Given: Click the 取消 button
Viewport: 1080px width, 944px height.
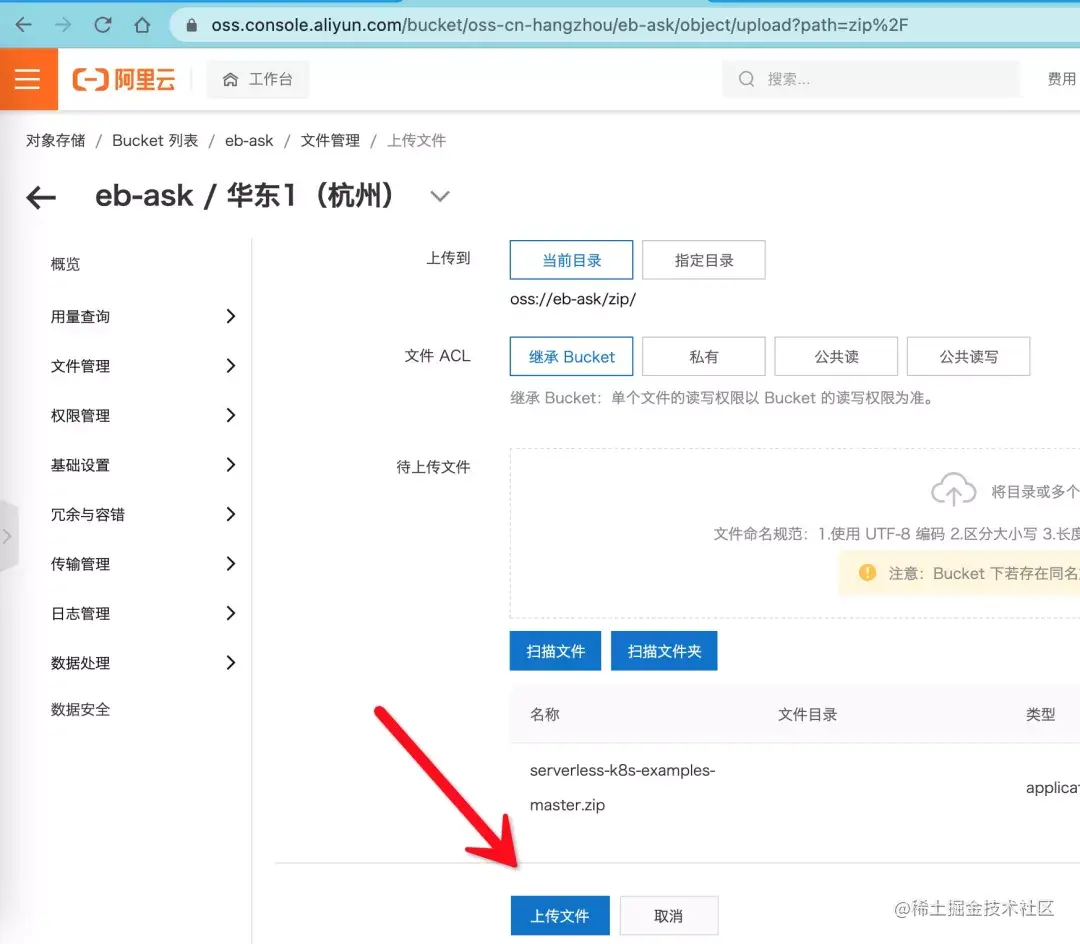Looking at the screenshot, I should tap(669, 916).
